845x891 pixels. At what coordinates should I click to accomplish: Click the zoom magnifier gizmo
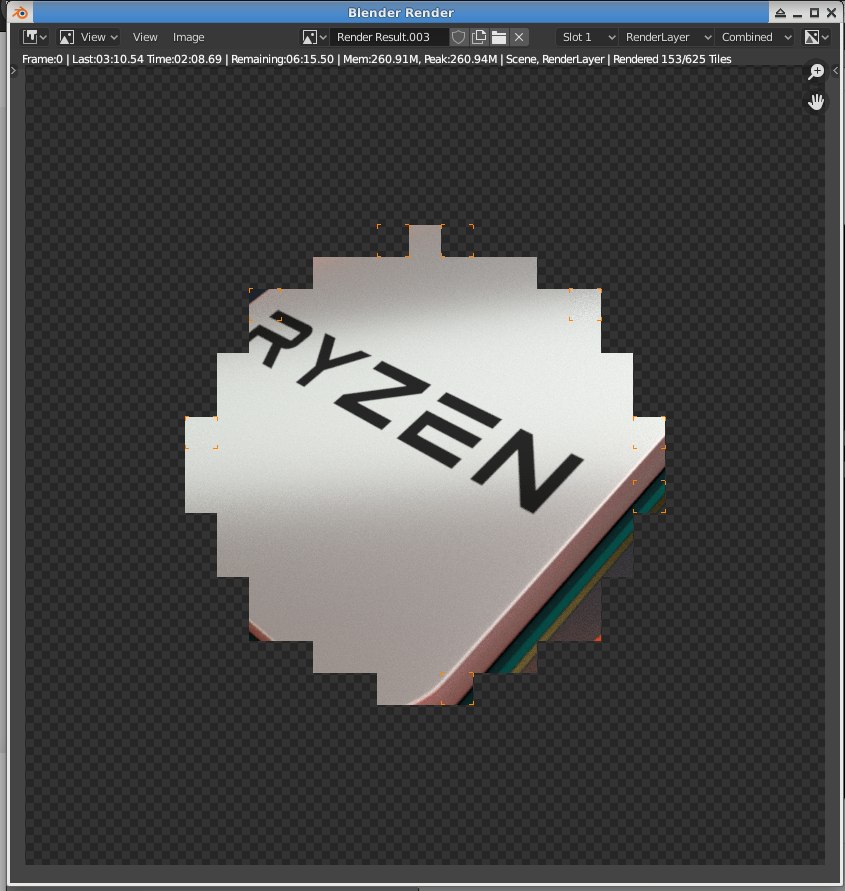click(x=816, y=72)
